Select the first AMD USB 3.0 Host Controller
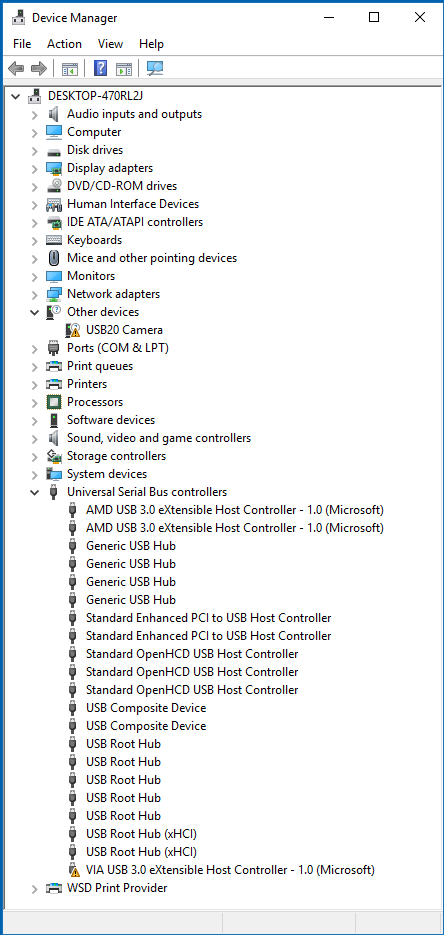Viewport: 444px width, 935px height. [235, 510]
